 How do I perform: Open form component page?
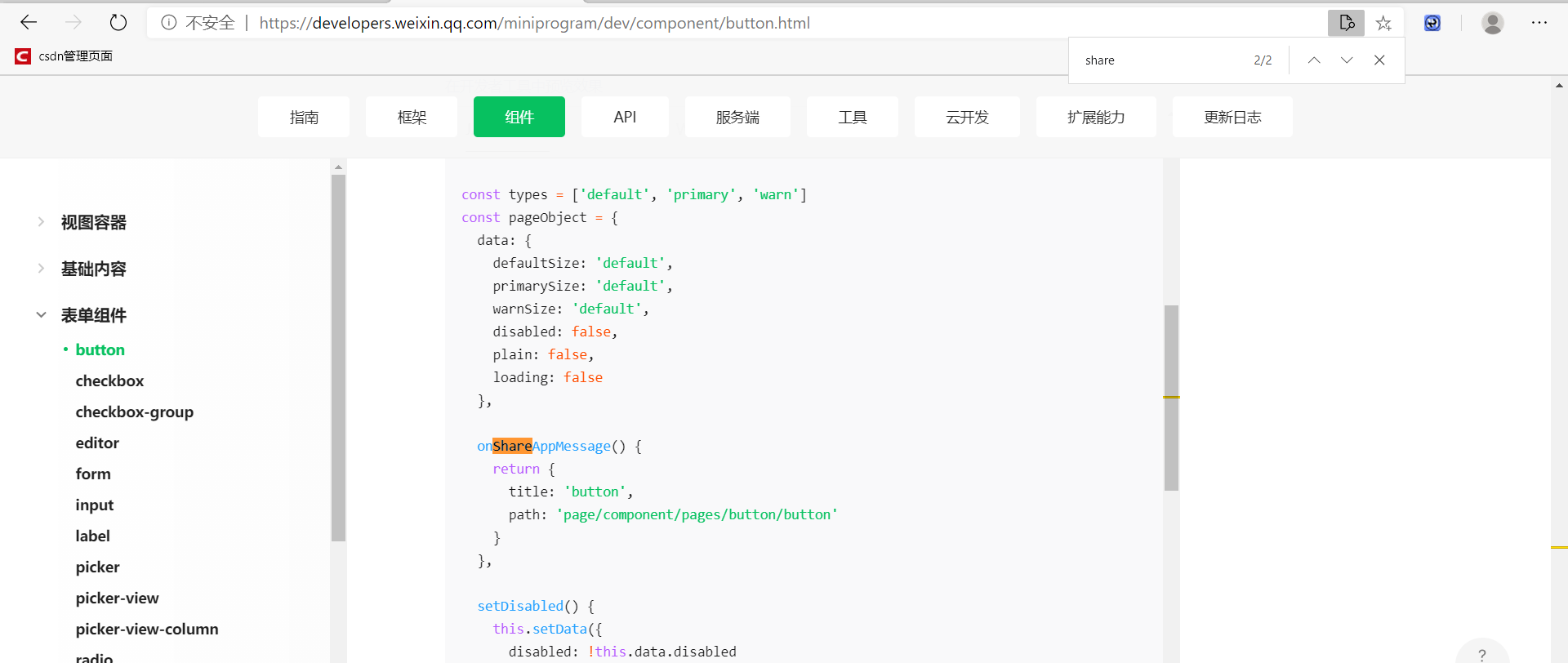[93, 474]
